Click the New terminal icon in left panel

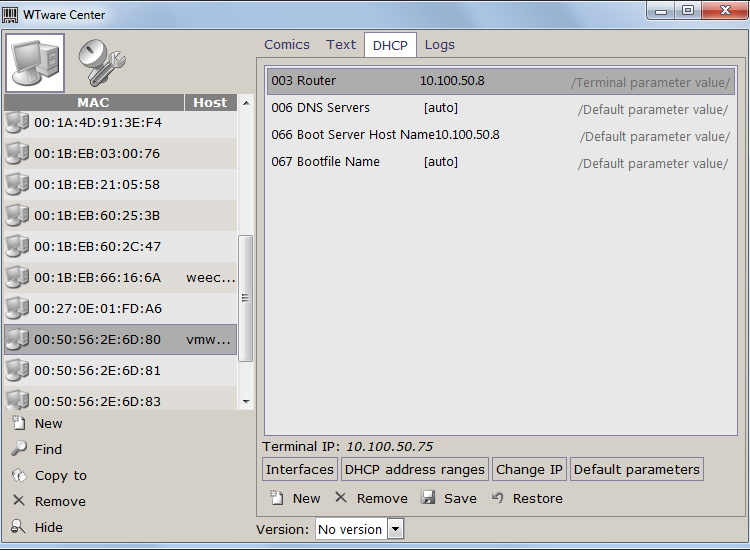point(18,423)
